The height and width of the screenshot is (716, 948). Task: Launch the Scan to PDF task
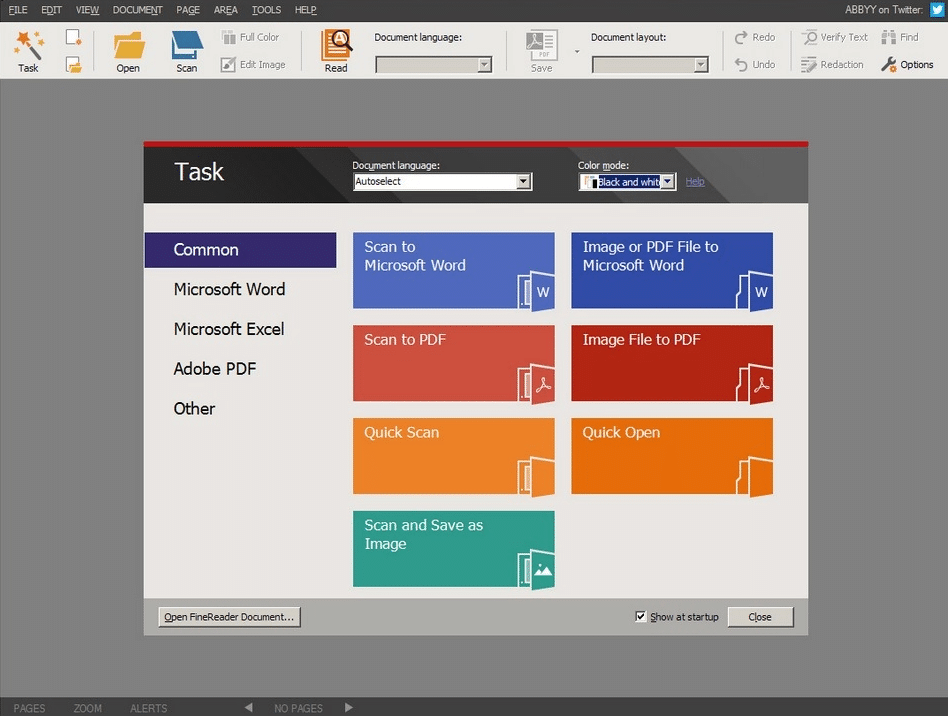(453, 363)
